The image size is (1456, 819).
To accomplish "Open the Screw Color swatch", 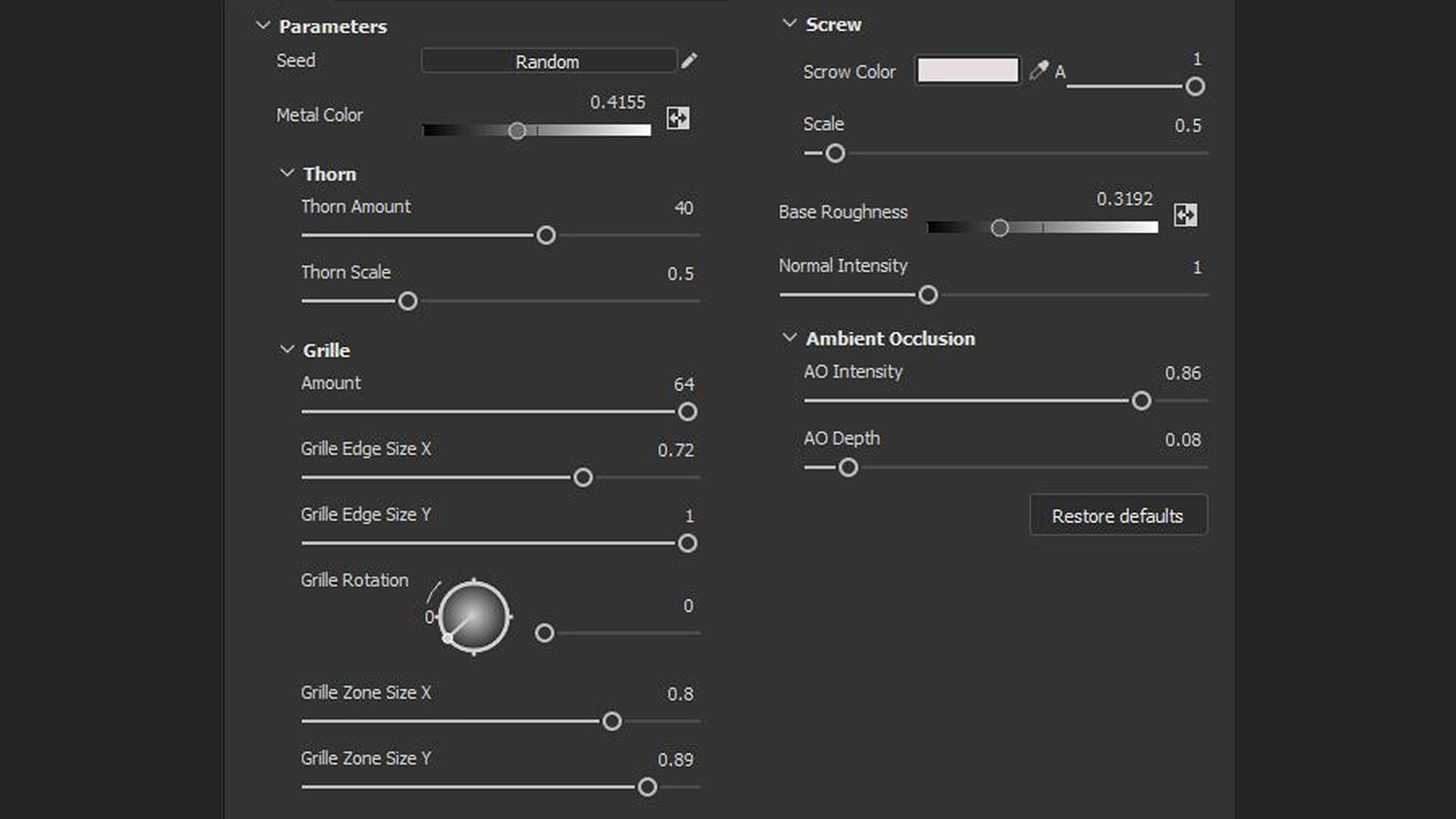I will click(968, 71).
